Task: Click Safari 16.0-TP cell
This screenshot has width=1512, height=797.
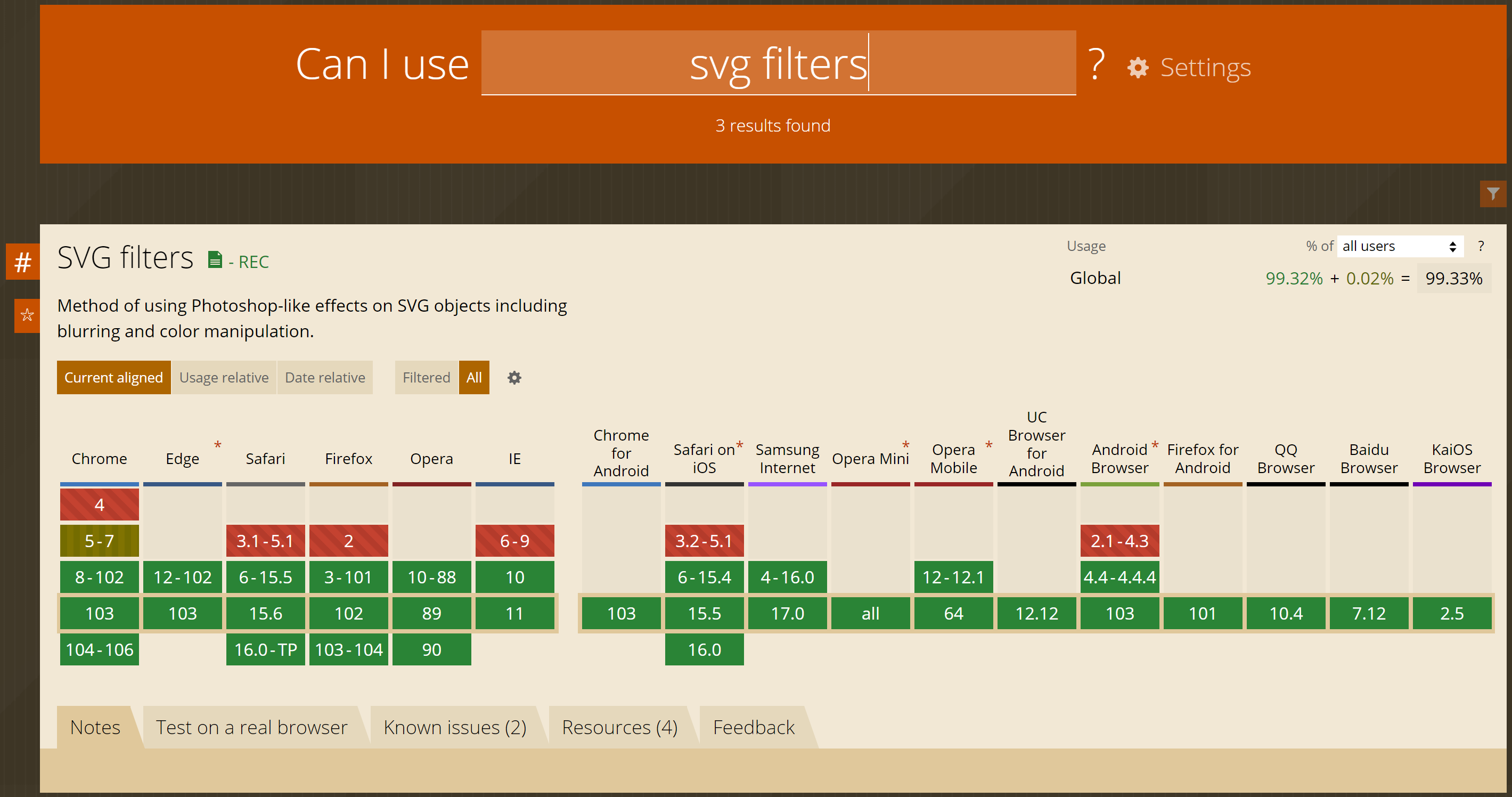Action: 265,649
